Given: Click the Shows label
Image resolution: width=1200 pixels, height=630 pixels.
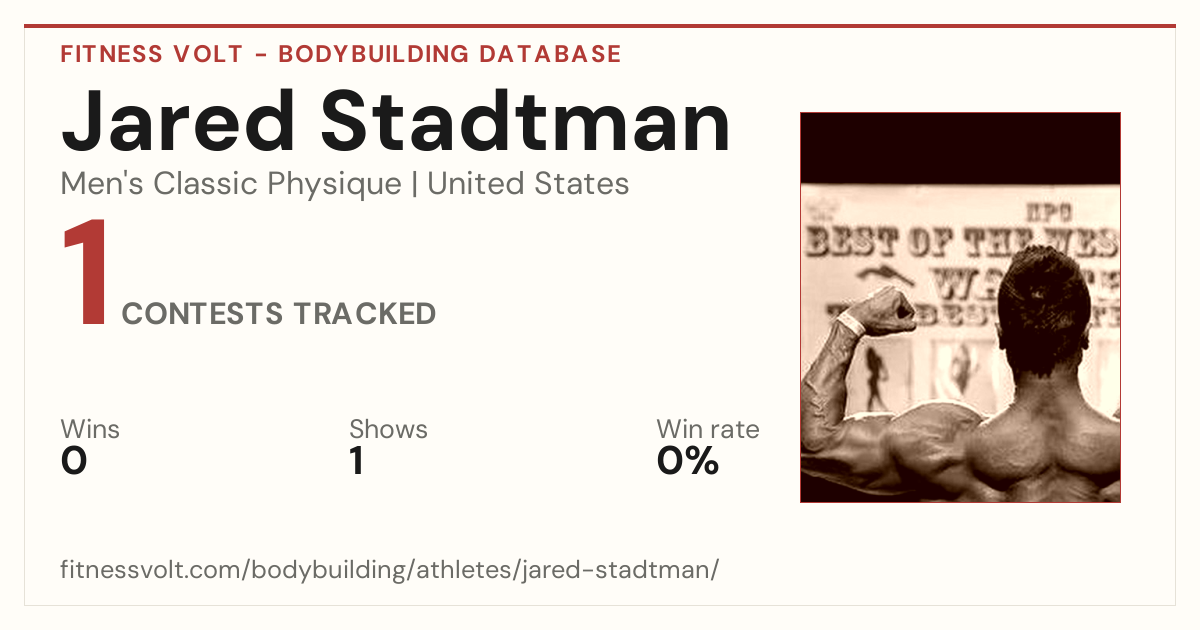Looking at the screenshot, I should (x=388, y=429).
